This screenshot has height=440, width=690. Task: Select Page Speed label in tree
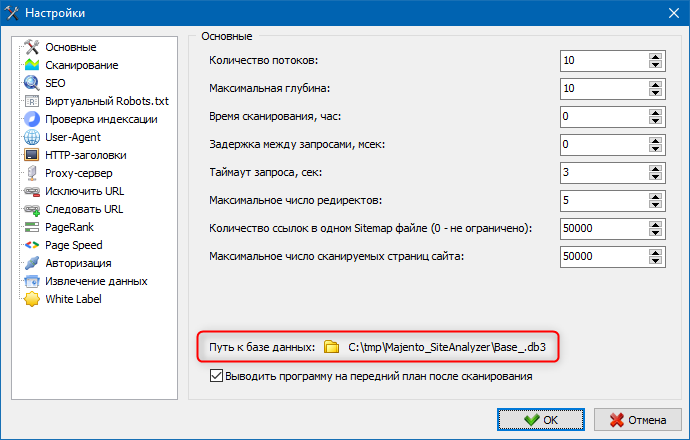(73, 245)
